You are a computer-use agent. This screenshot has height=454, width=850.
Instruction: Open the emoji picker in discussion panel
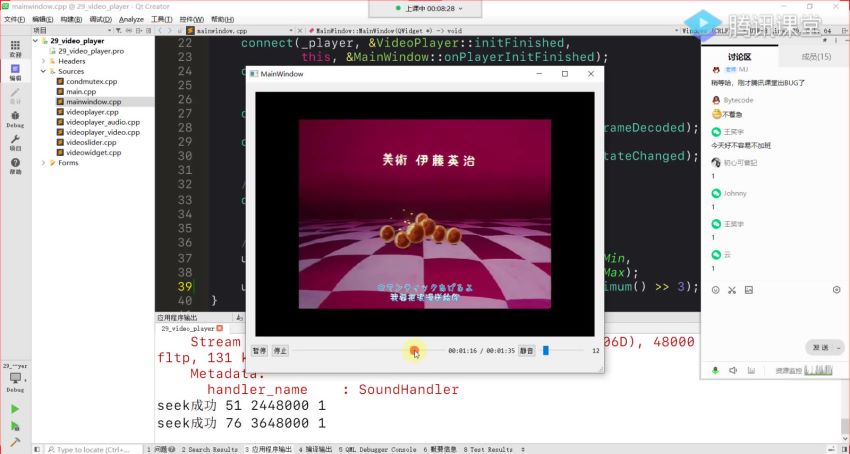(x=716, y=290)
